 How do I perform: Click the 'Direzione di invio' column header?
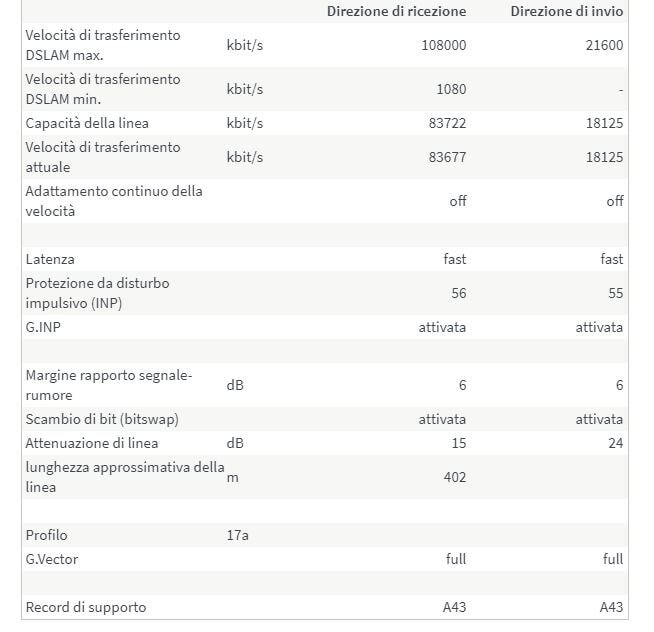pyautogui.click(x=566, y=11)
